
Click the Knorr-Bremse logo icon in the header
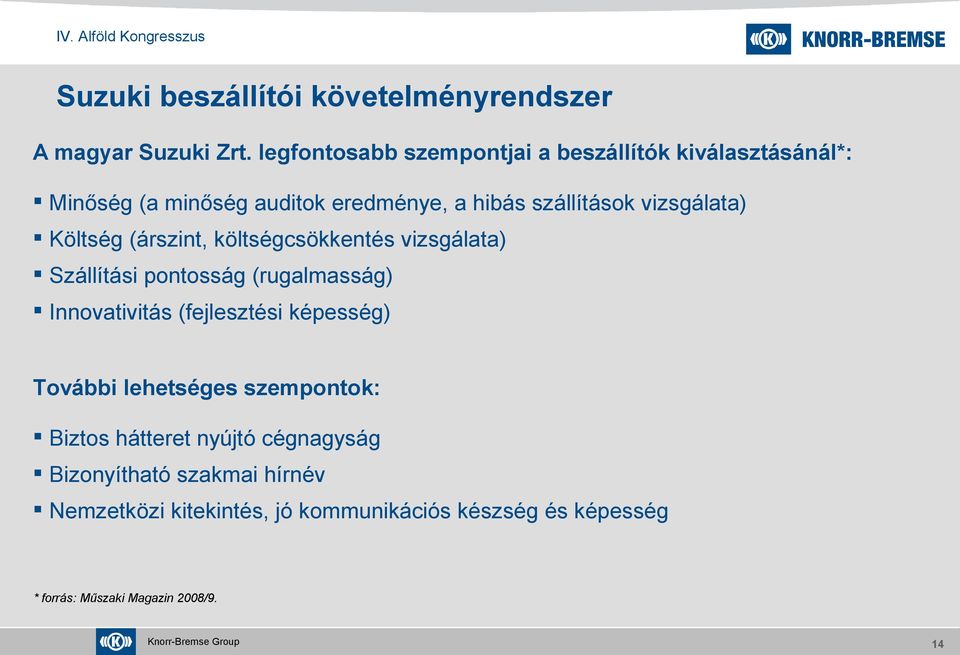768,39
